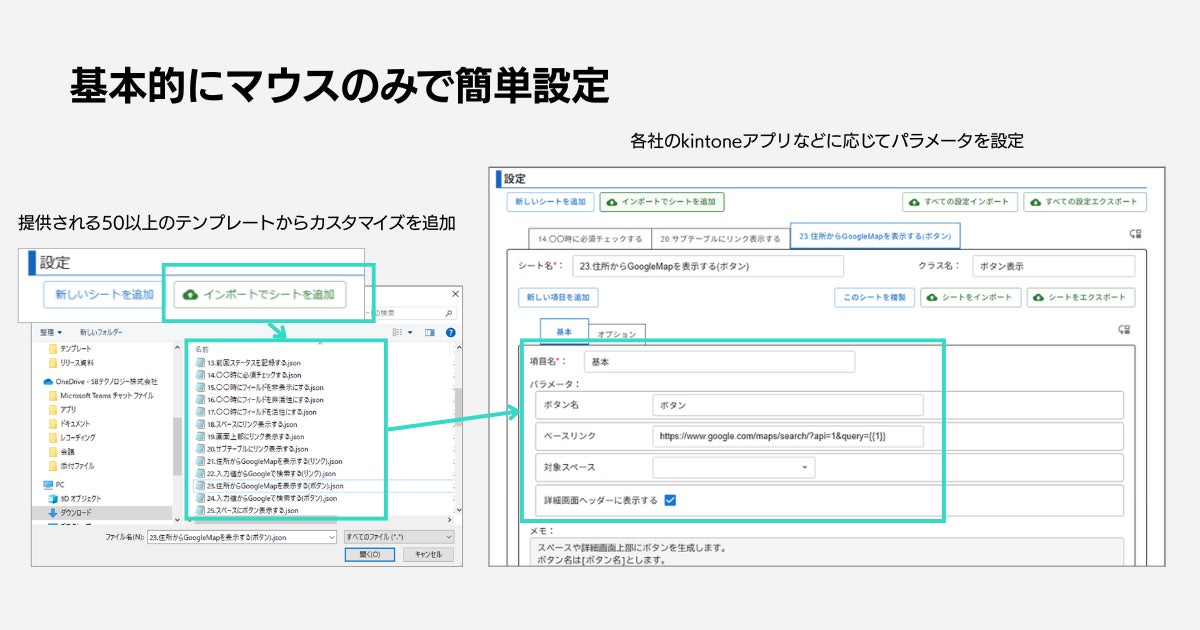Expand the ファイル名 combo box arrow
The width and height of the screenshot is (1200, 630).
(x=332, y=537)
